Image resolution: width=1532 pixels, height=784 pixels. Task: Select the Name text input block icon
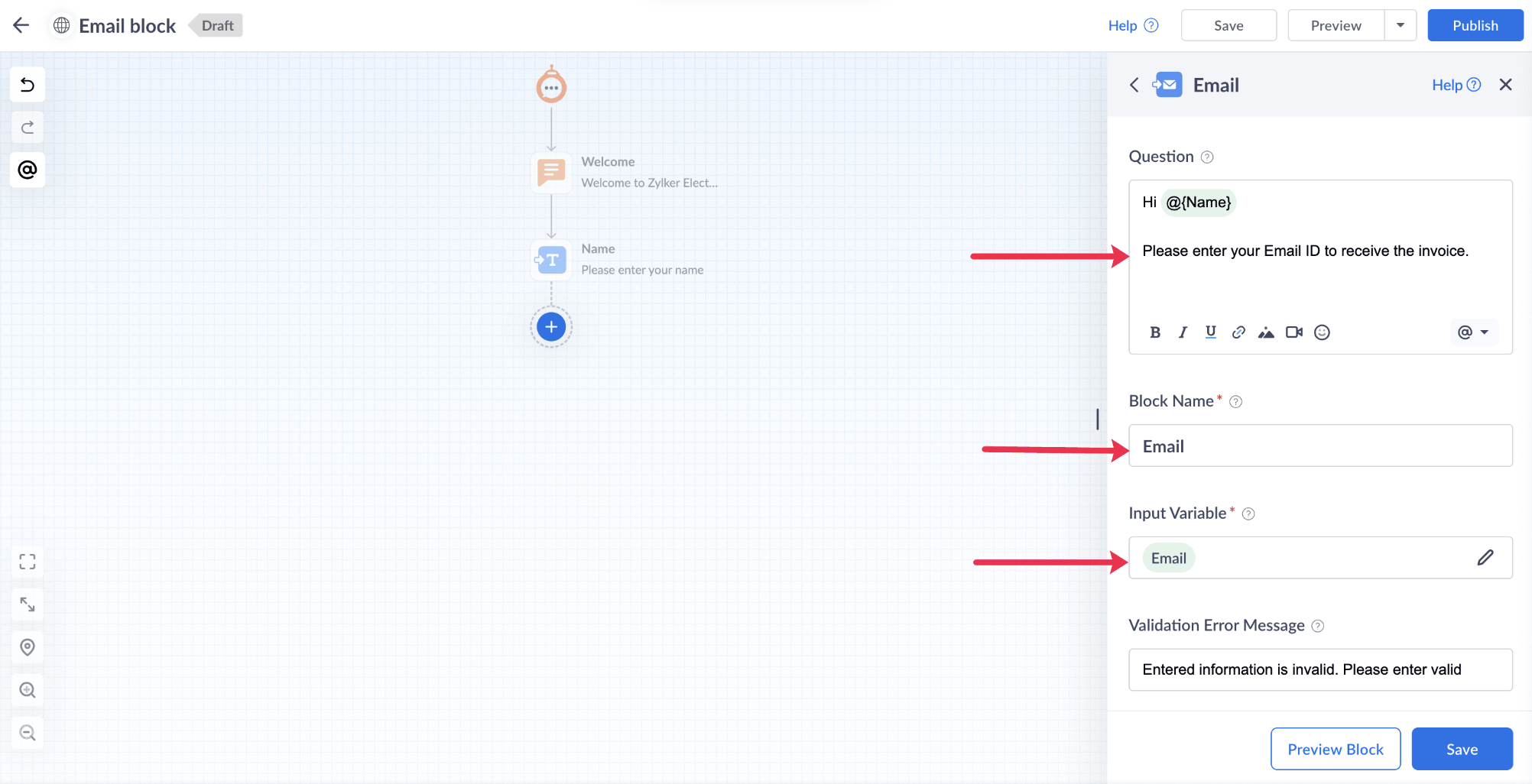pyautogui.click(x=551, y=260)
